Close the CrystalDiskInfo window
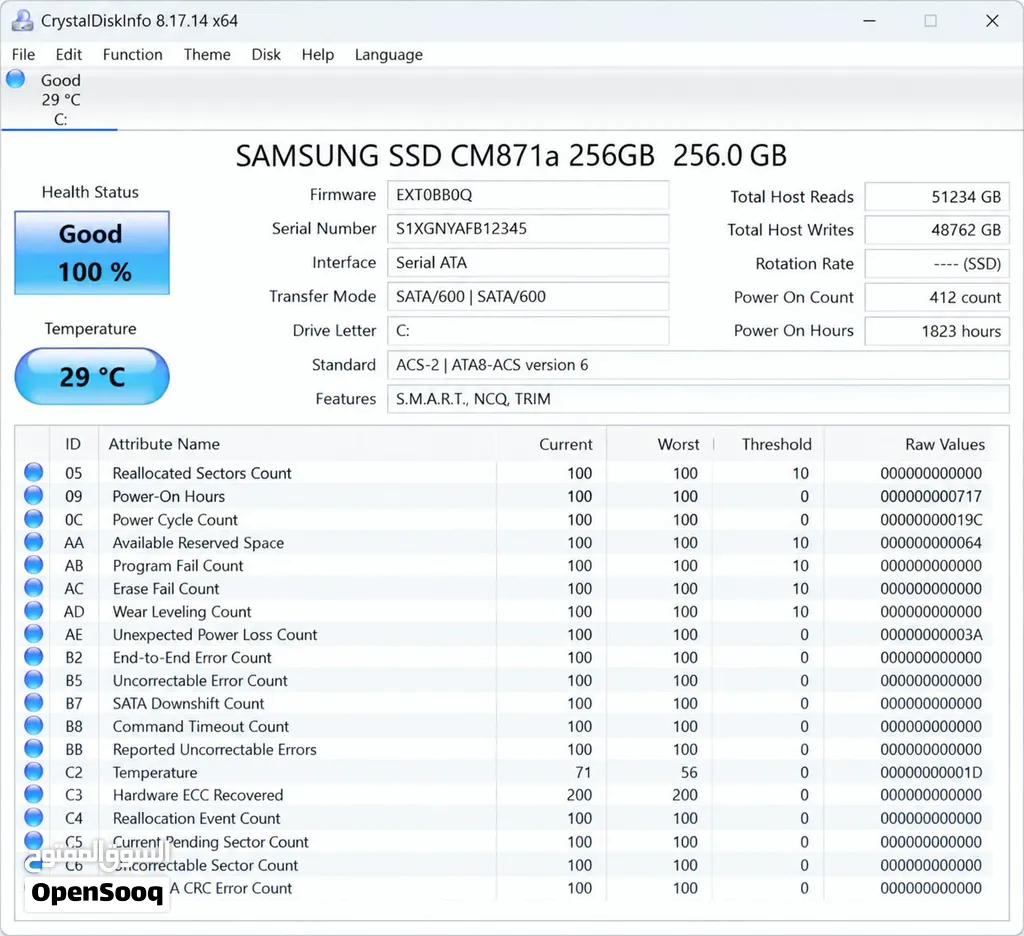This screenshot has width=1024, height=936. [x=992, y=21]
